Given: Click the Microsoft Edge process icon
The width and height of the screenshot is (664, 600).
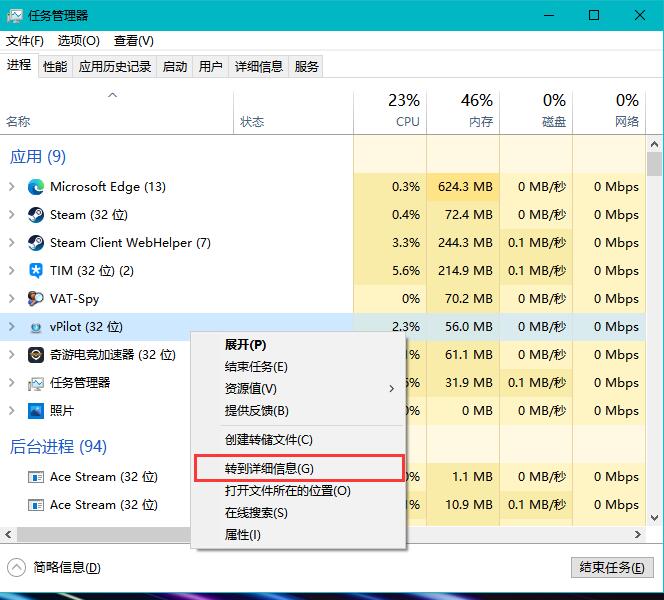Looking at the screenshot, I should coord(36,187).
